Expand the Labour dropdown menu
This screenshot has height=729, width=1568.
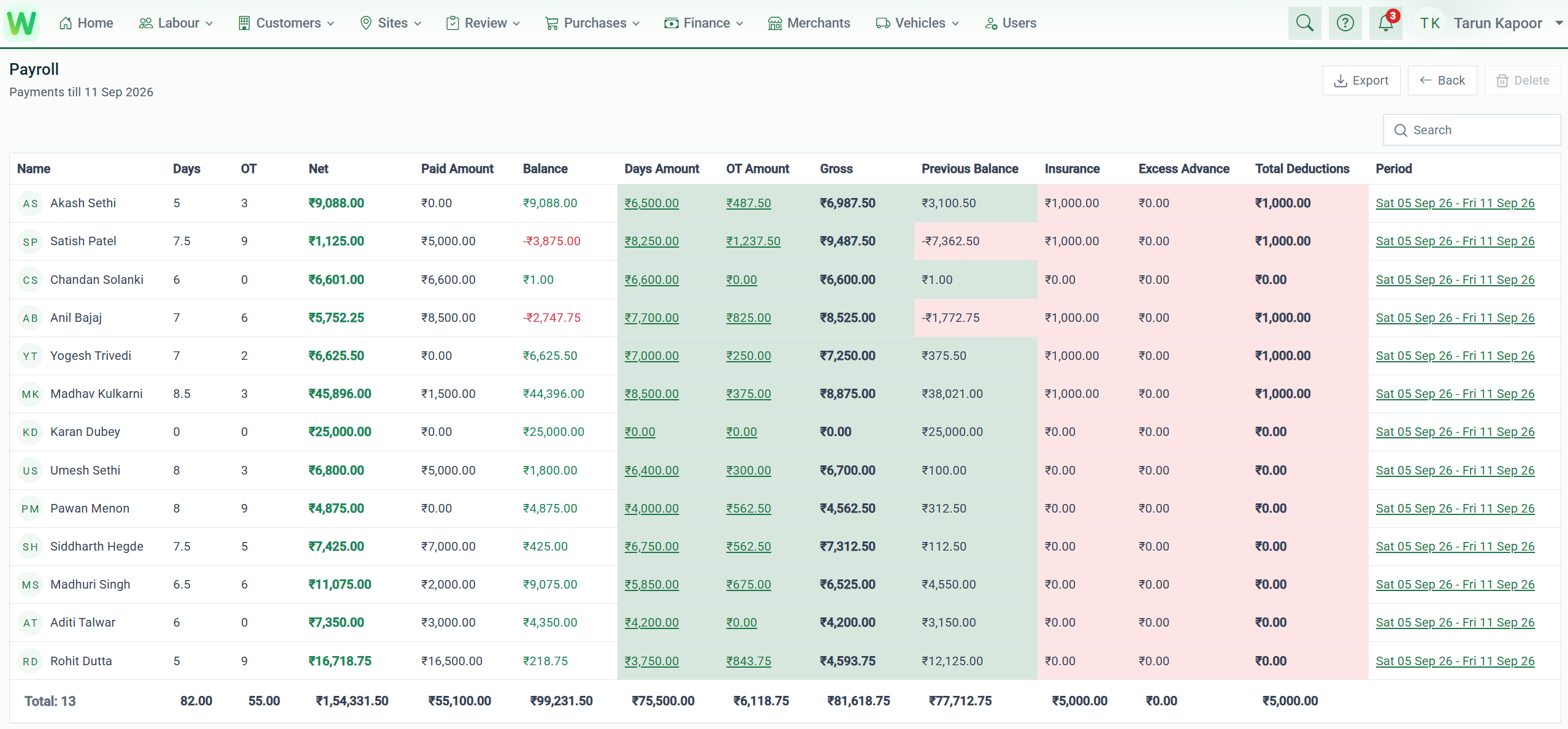coord(176,23)
